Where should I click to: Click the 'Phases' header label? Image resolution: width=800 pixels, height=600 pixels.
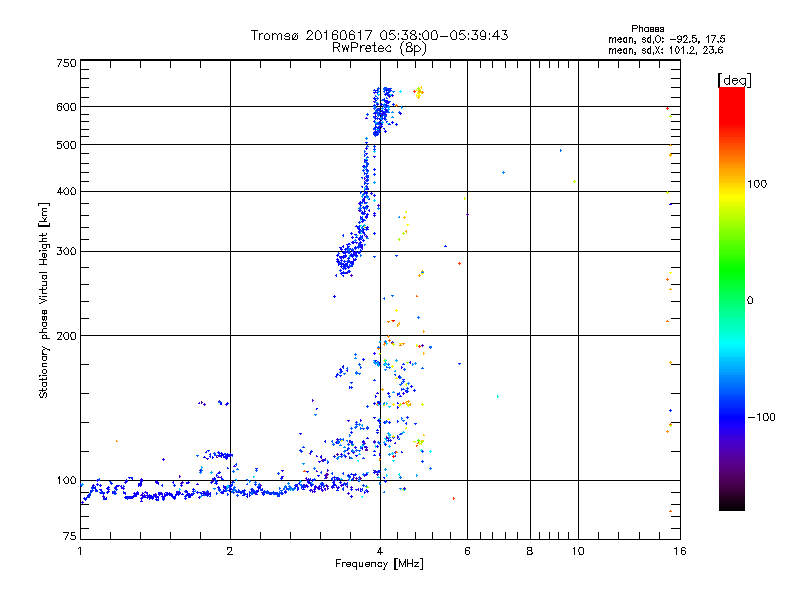tap(647, 29)
